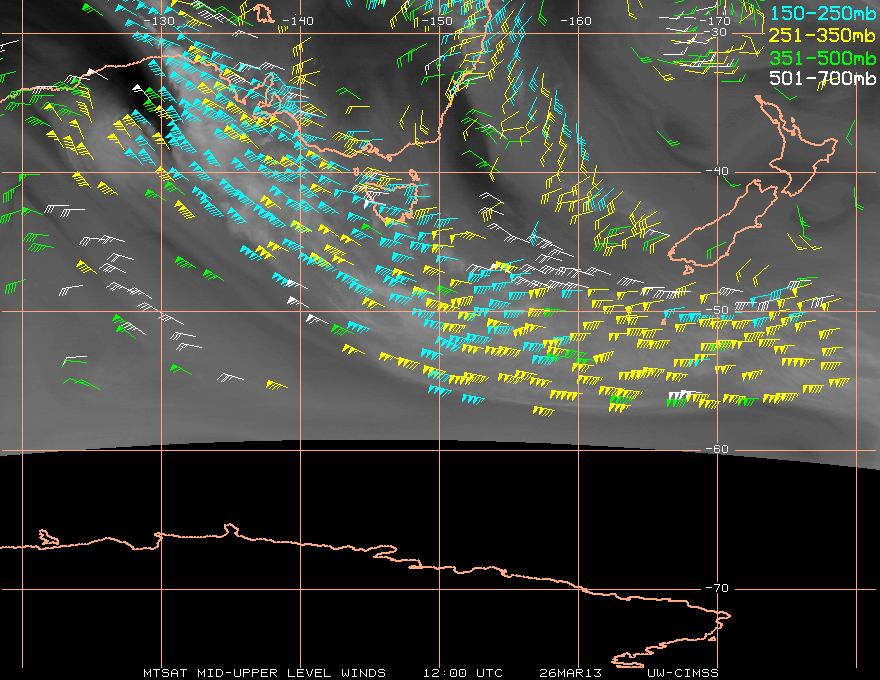Click the -70 latitude label
Image resolution: width=880 pixels, height=680 pixels.
(717, 588)
